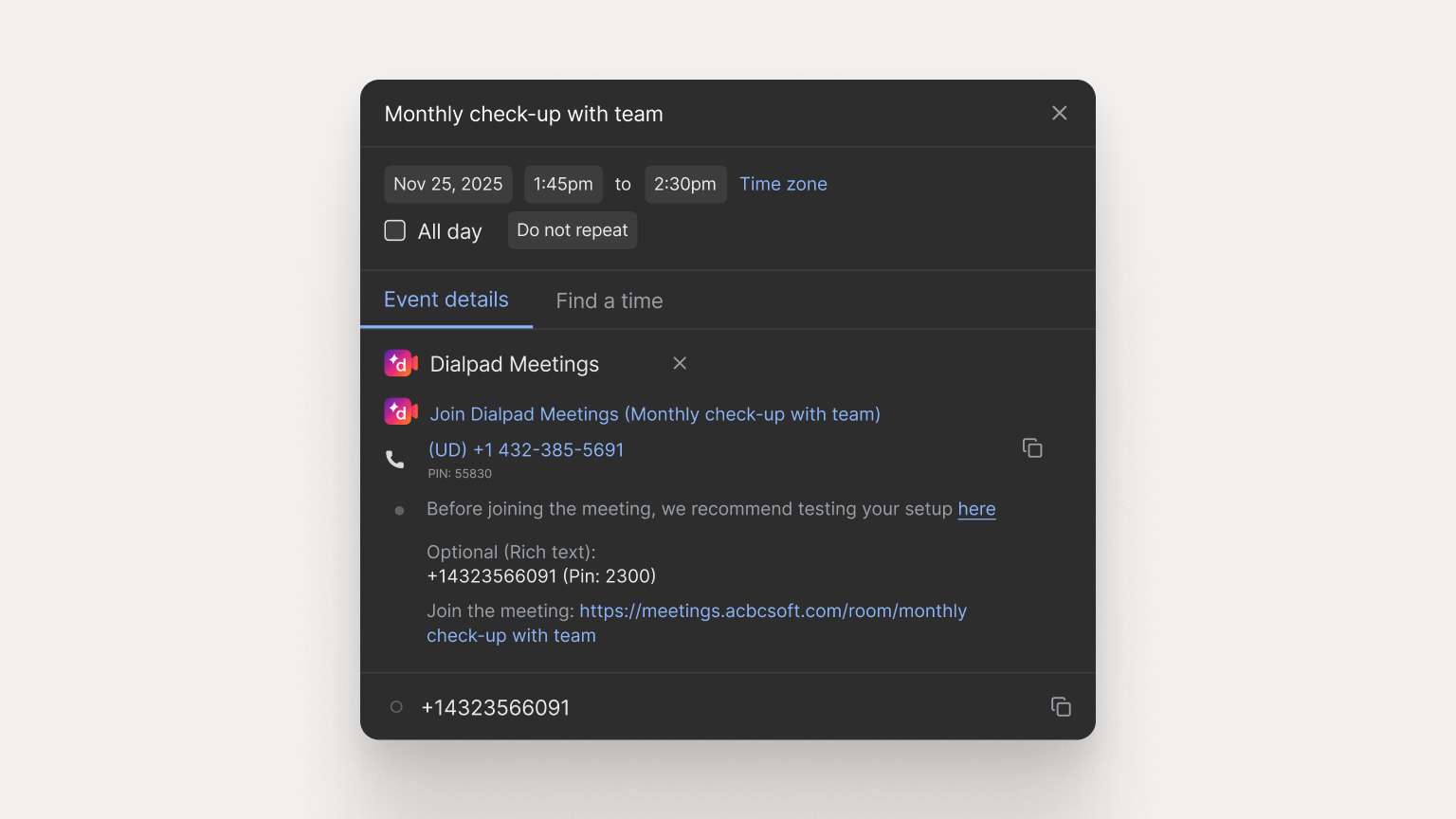Viewport: 1456px width, 819px height.
Task: Click the Time zone option
Action: [x=783, y=183]
